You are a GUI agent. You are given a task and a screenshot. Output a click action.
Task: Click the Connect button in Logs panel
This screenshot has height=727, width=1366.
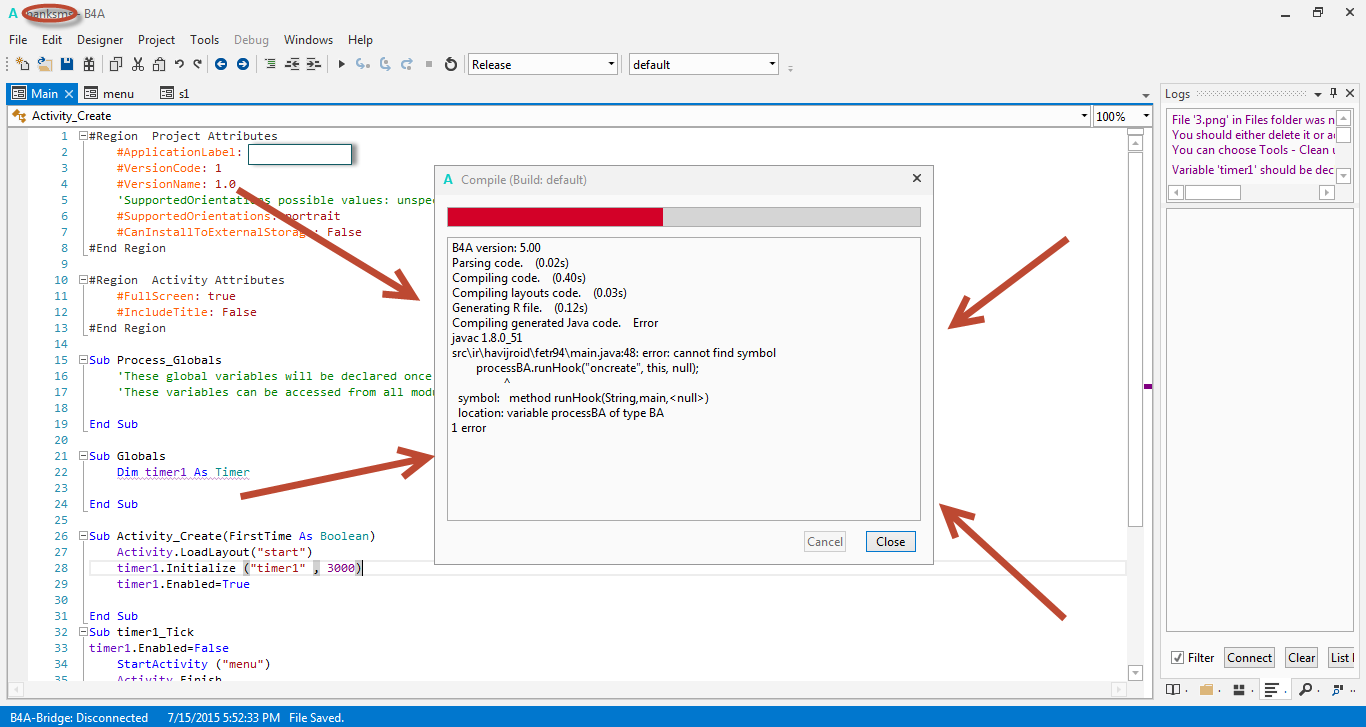pyautogui.click(x=1249, y=657)
